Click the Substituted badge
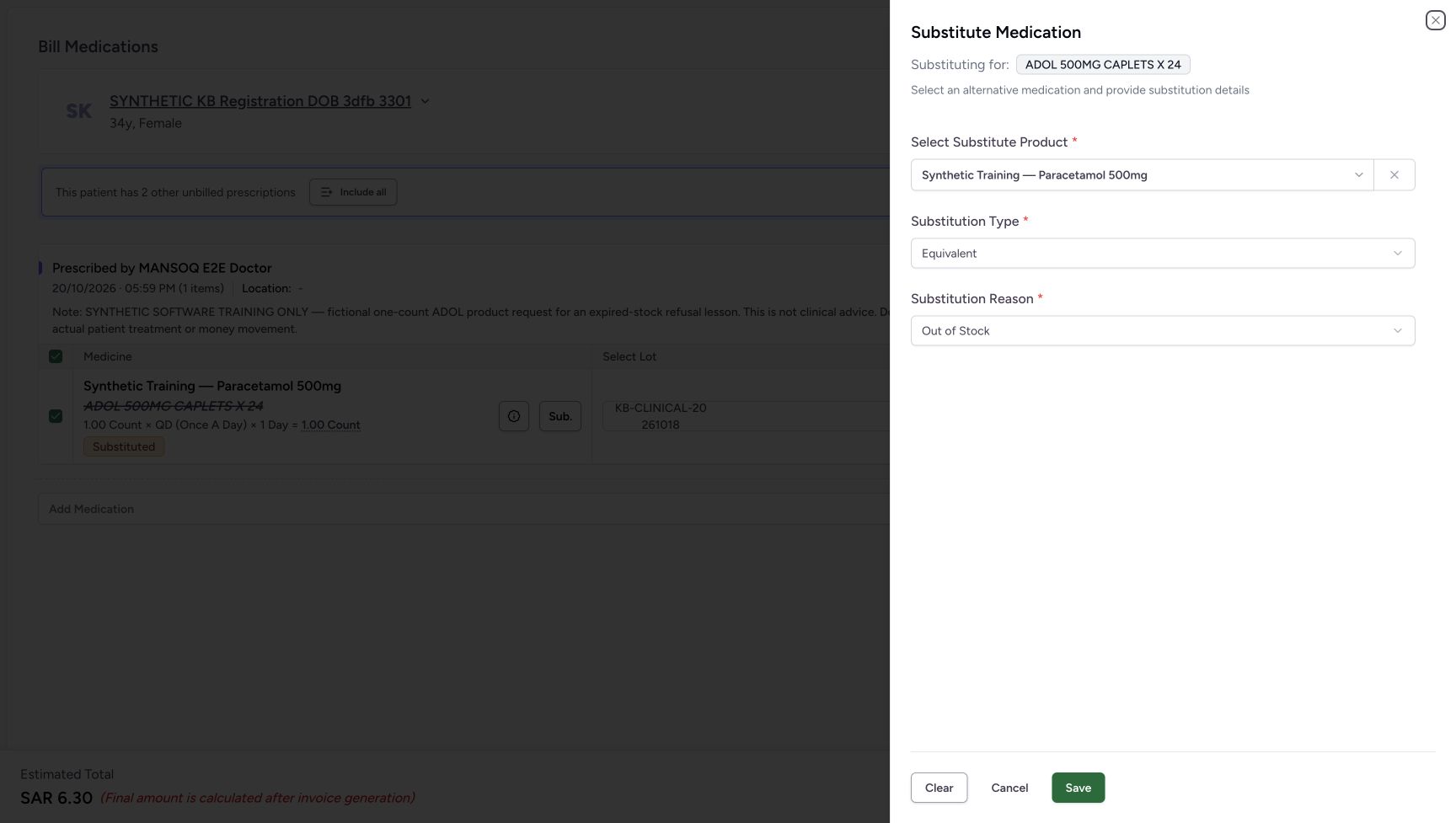1456x823 pixels. (124, 446)
